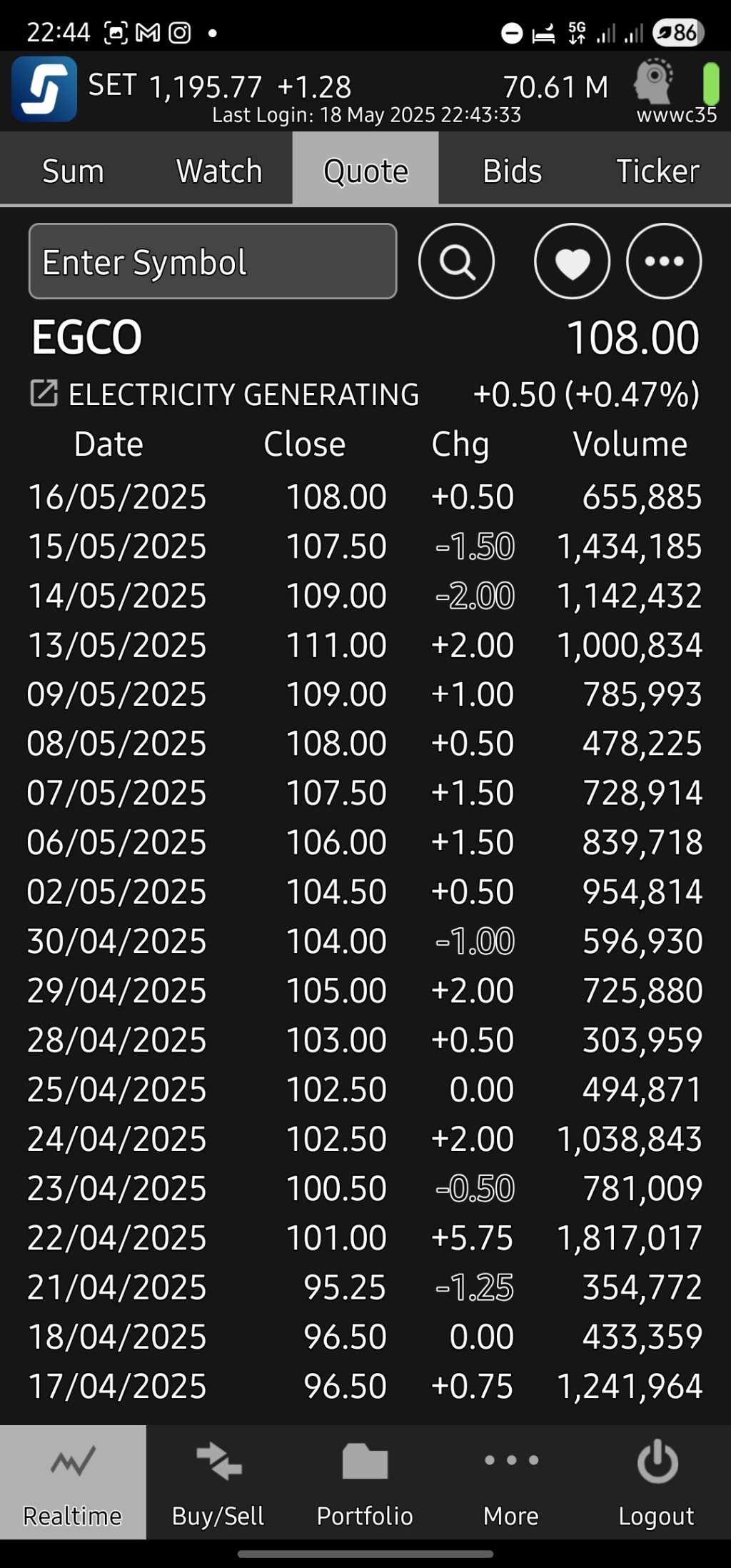Tap the head profile icon above wwwc35

coord(654,82)
